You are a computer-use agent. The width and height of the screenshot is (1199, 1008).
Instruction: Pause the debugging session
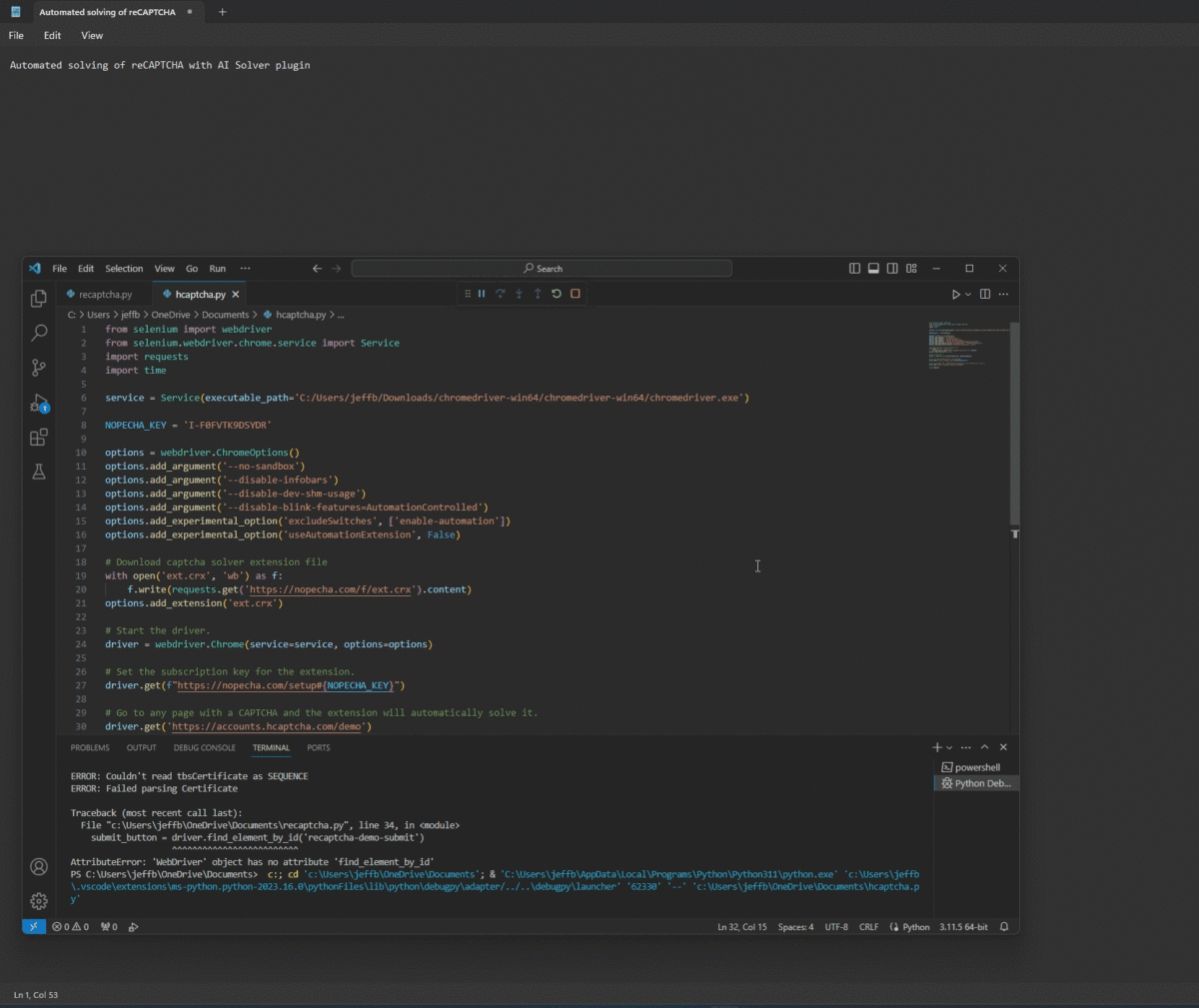(482, 294)
